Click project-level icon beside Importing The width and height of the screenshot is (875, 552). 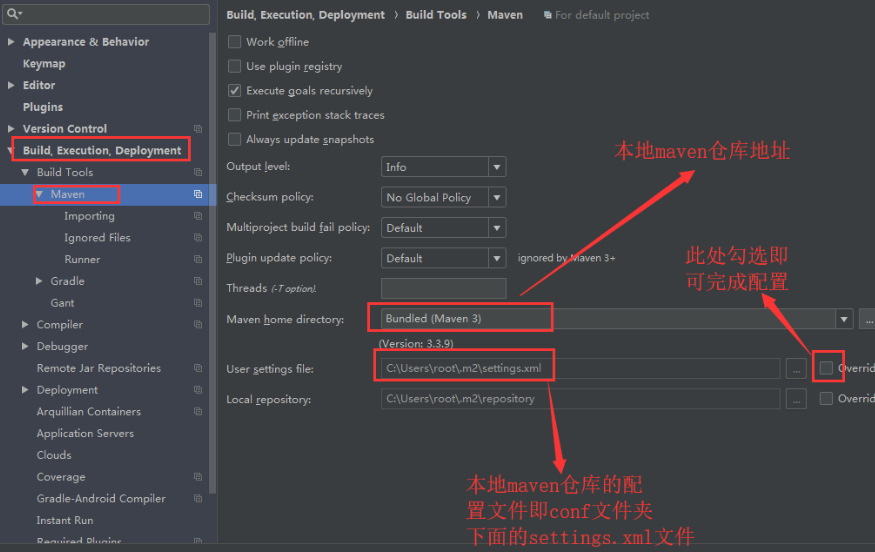(198, 216)
